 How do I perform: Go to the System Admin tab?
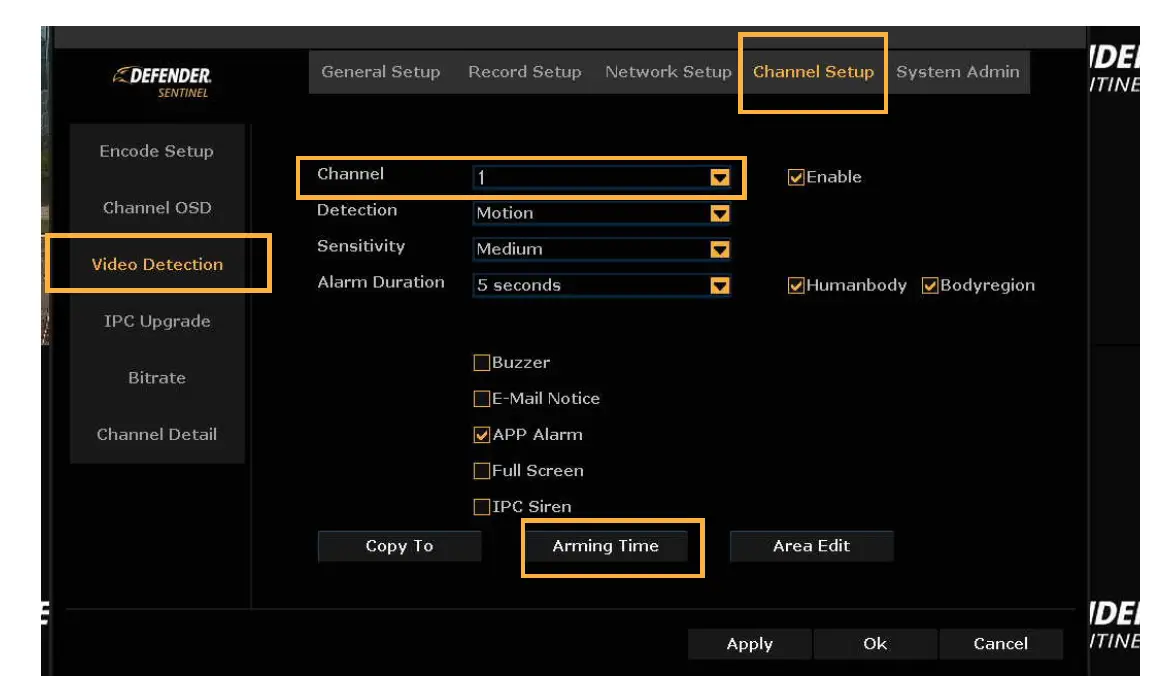coord(957,72)
